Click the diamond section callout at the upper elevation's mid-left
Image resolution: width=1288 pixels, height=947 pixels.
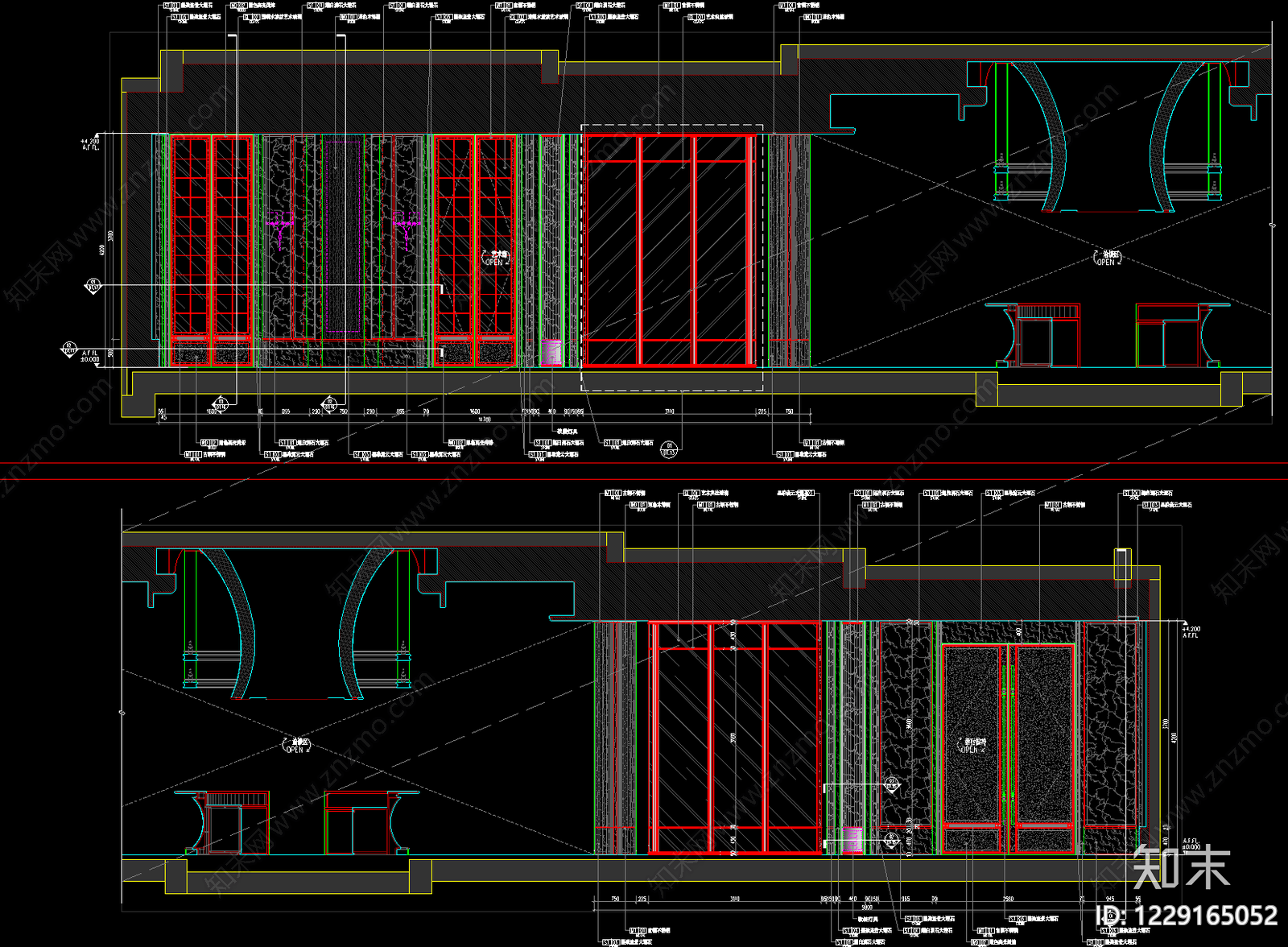pyautogui.click(x=93, y=286)
